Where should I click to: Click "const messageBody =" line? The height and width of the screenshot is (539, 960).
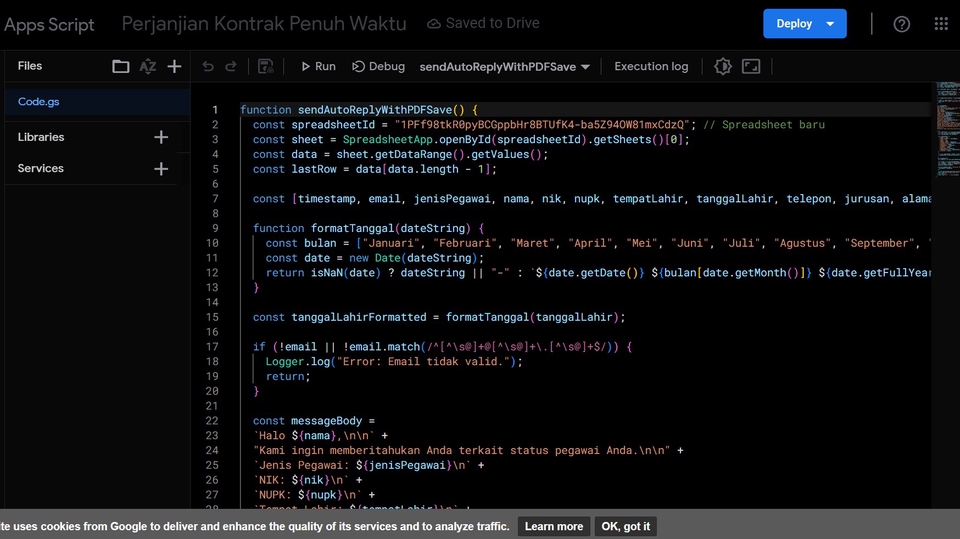pyautogui.click(x=313, y=421)
